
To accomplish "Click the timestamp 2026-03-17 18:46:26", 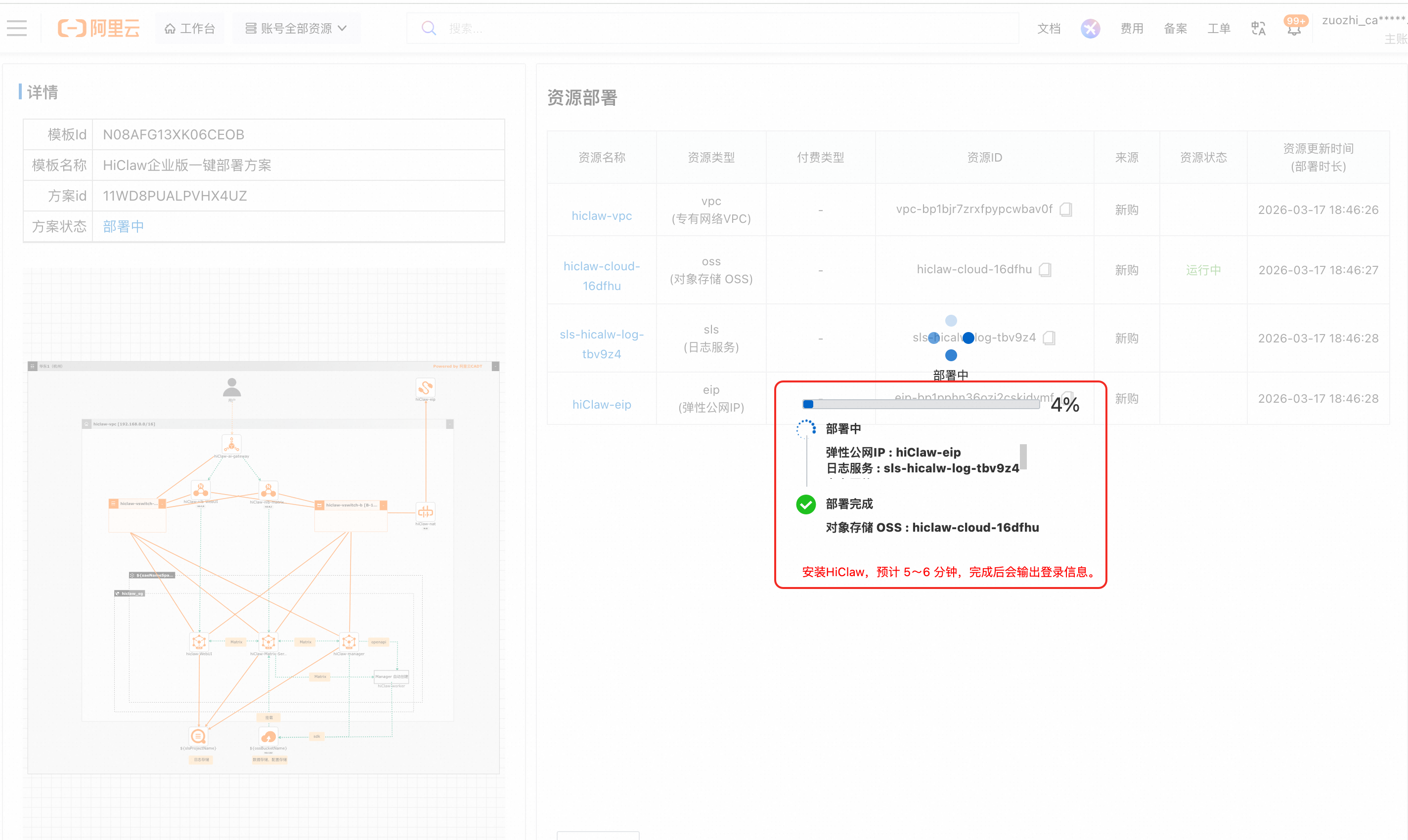I will click(x=1318, y=210).
